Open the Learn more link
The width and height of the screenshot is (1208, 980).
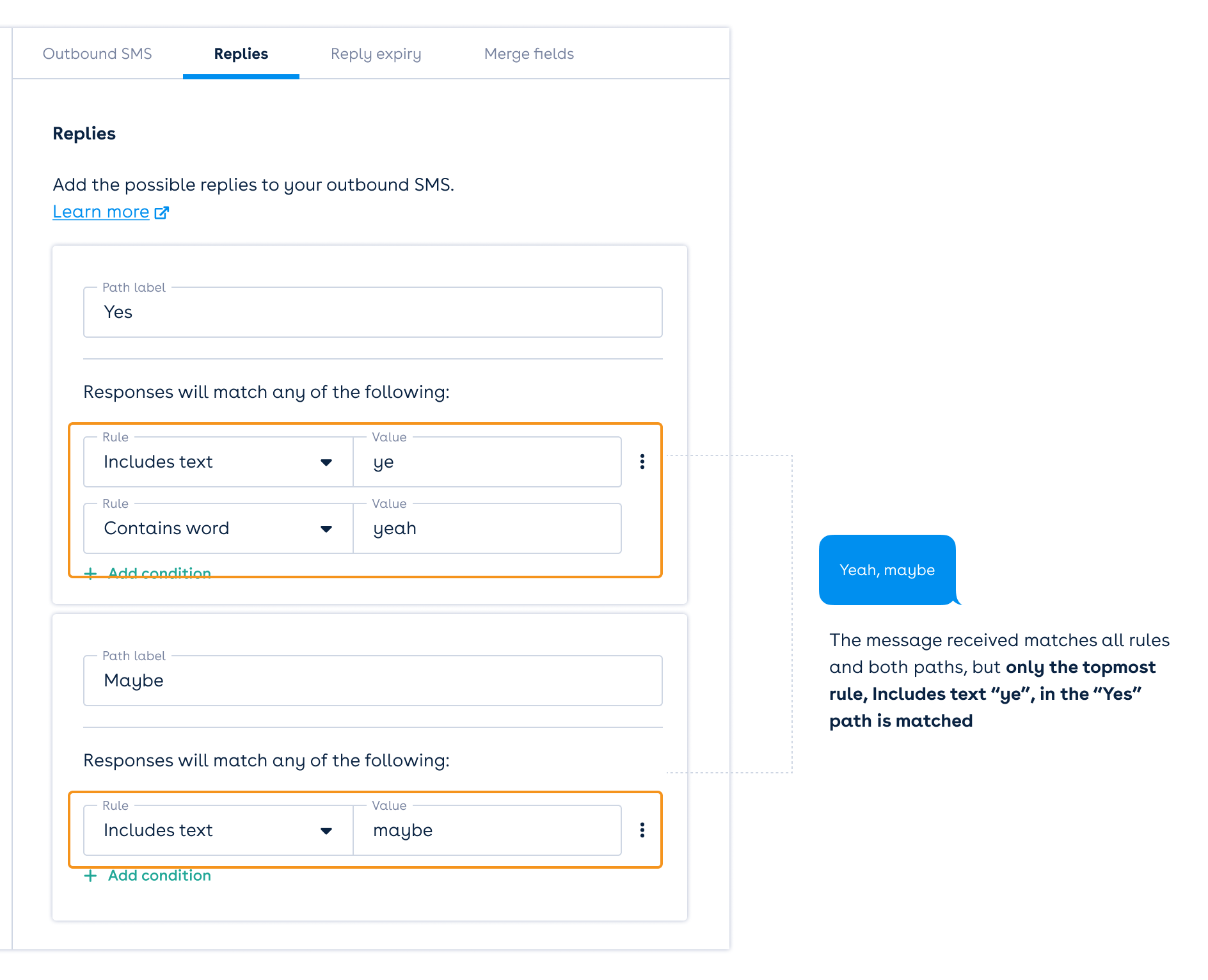click(101, 212)
